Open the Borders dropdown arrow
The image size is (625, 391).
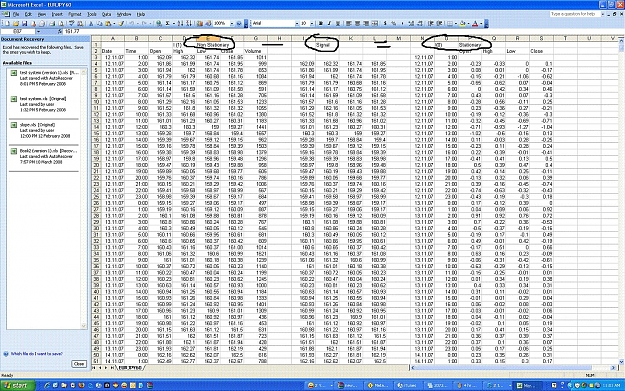456,24
